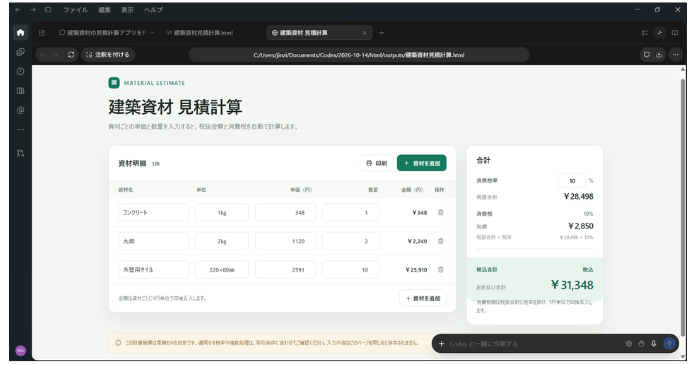698x365 pixels.
Task: Click the microphone icon in prompt bar
Action: pyautogui.click(x=653, y=344)
